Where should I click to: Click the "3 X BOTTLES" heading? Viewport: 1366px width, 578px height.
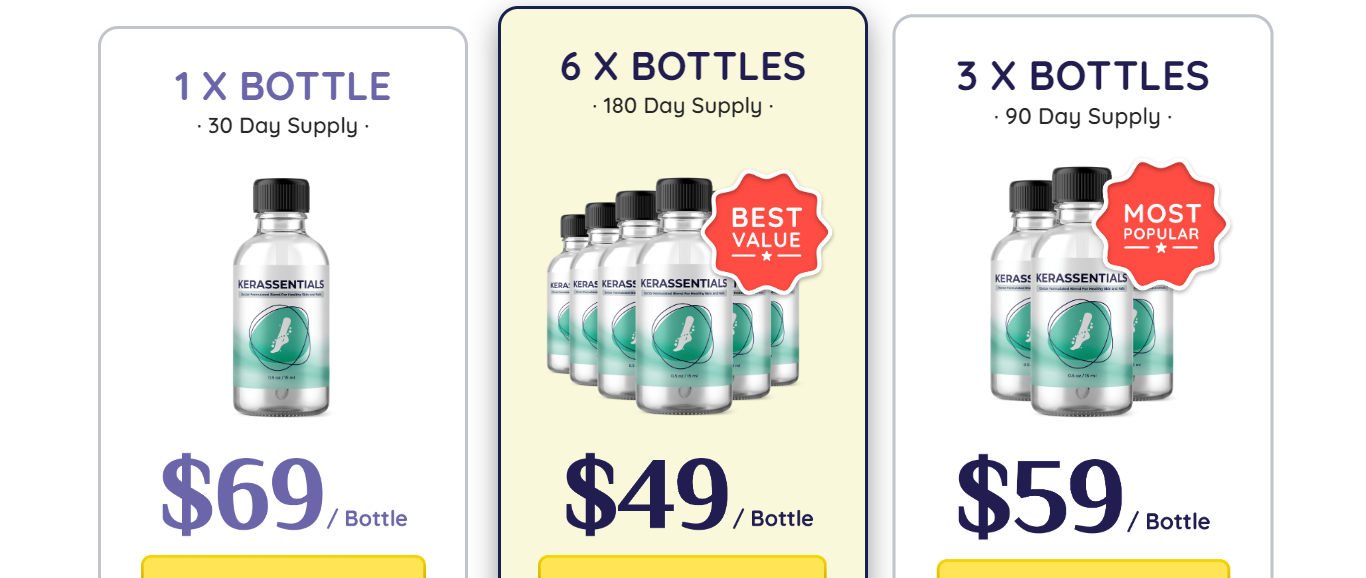pyautogui.click(x=1083, y=76)
